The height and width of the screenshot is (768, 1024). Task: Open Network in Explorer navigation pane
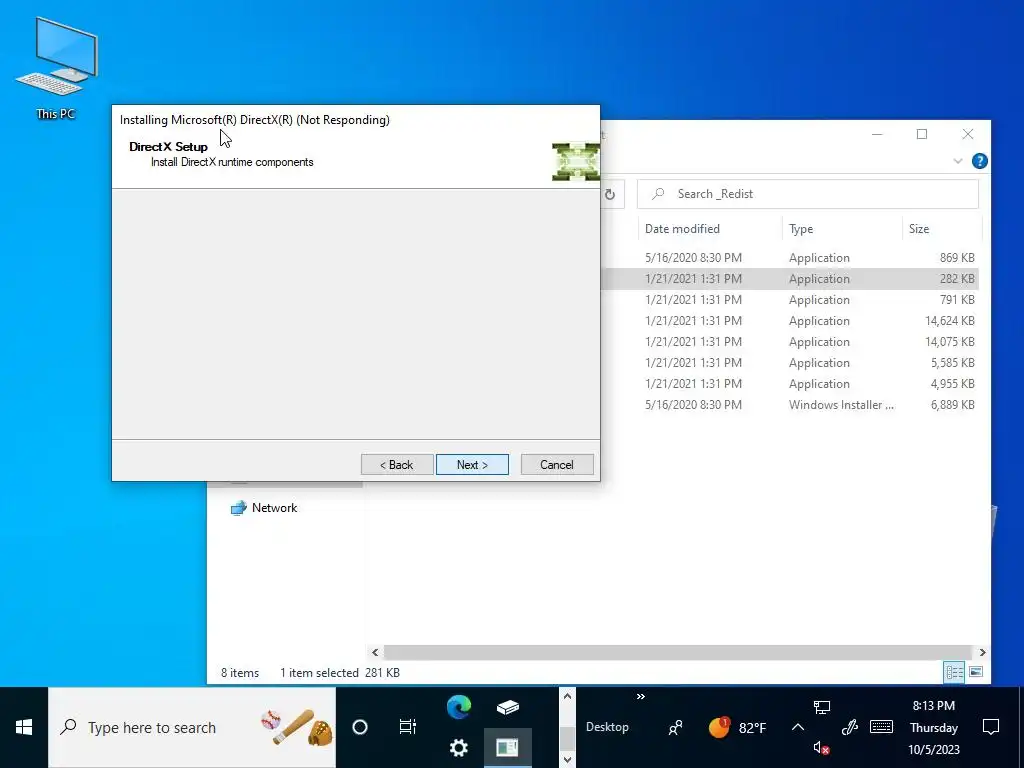(264, 508)
